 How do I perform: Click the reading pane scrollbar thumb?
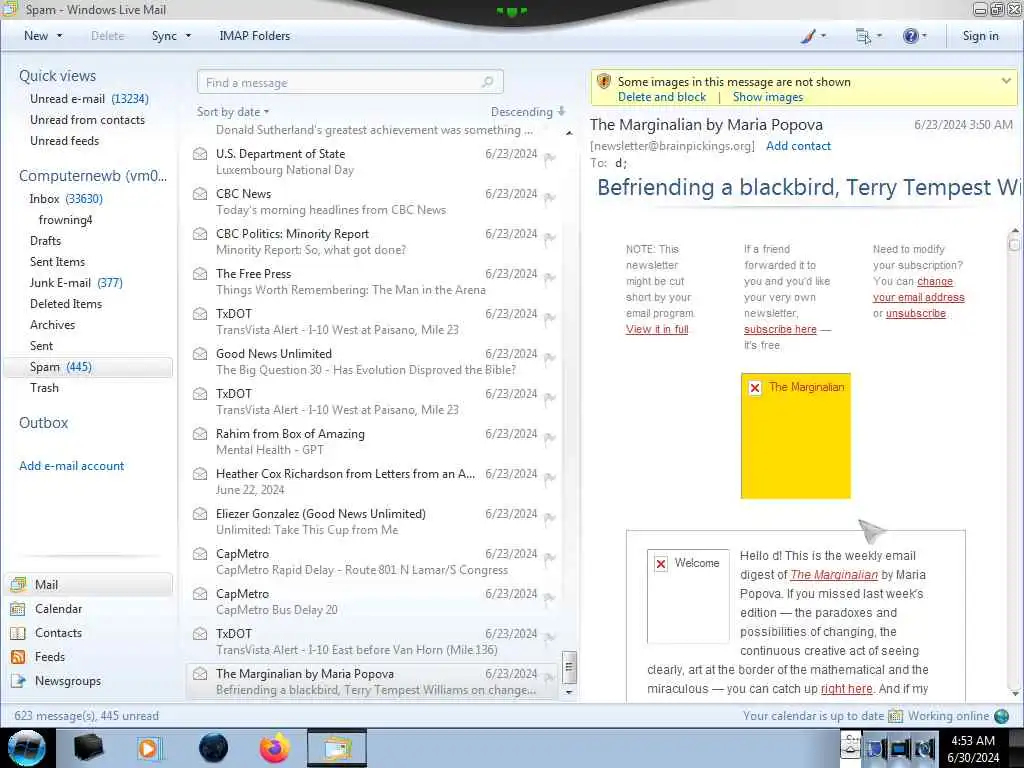(1014, 244)
